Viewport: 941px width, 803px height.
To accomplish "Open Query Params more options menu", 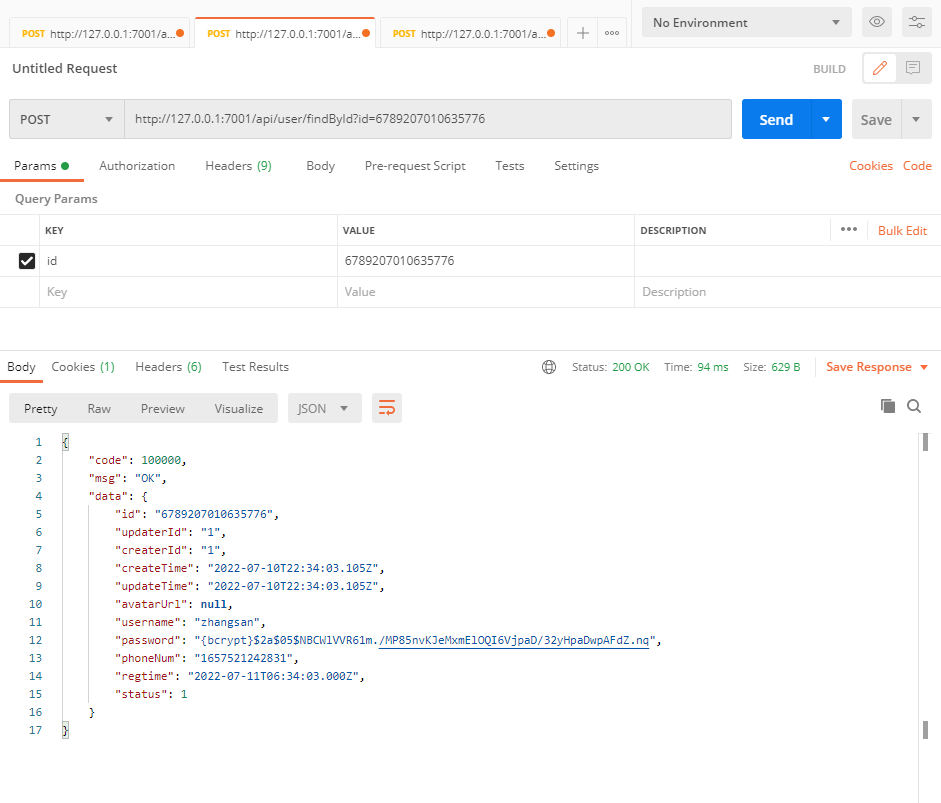I will click(848, 230).
